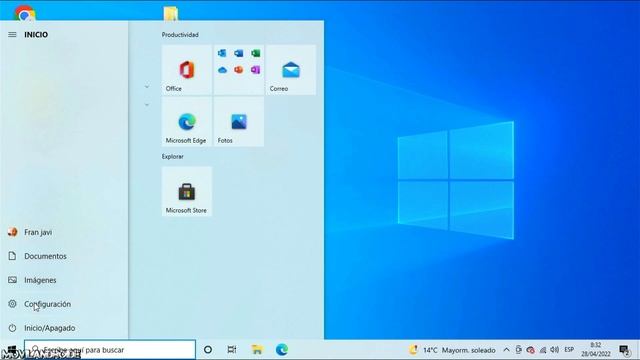The height and width of the screenshot is (360, 640).
Task: Open OneNote in the Office apps folder tile
Action: point(256,70)
